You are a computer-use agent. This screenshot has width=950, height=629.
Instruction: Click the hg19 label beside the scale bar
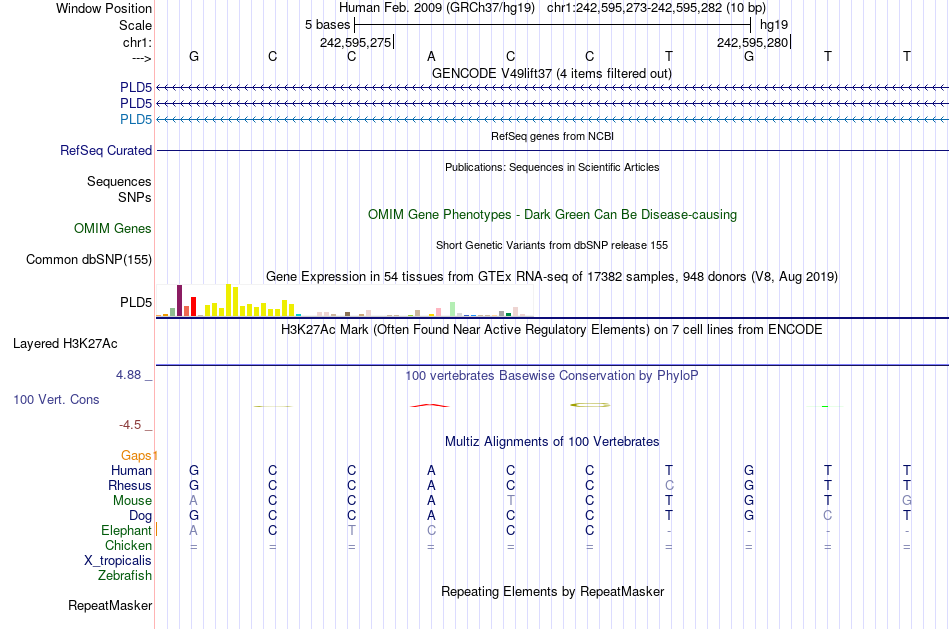[774, 25]
